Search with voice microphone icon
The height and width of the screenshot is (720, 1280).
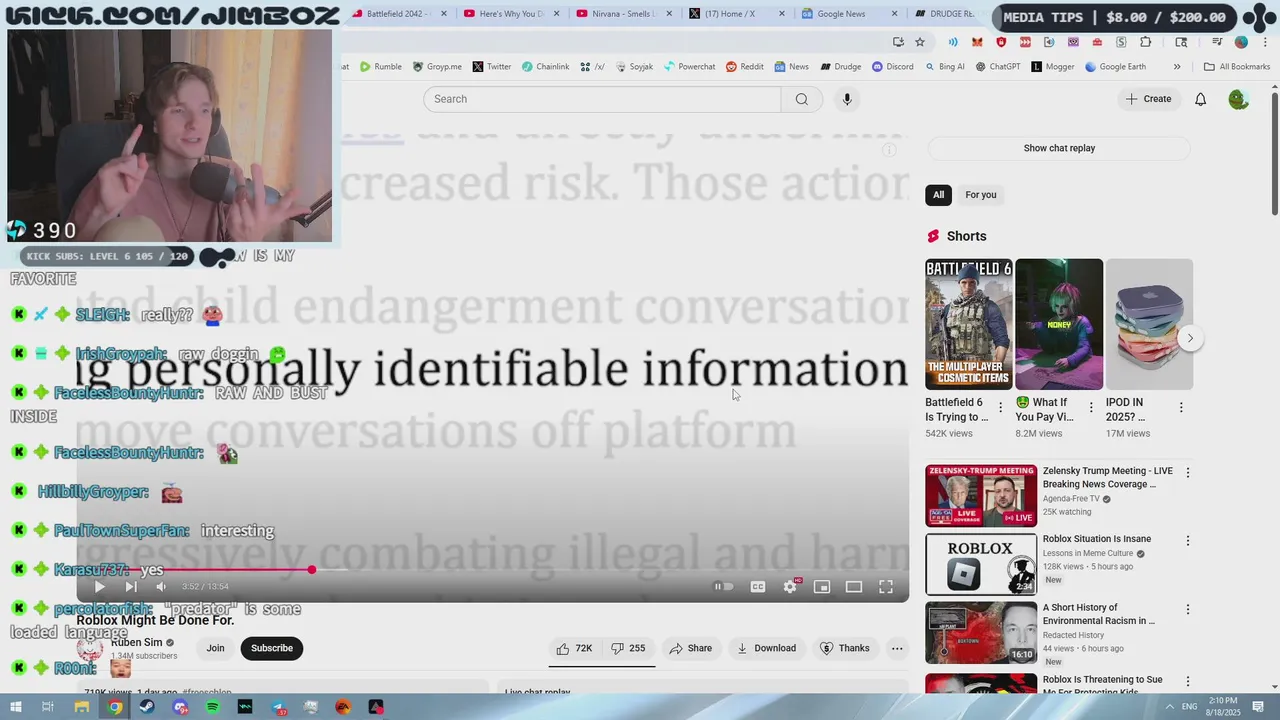[x=847, y=99]
